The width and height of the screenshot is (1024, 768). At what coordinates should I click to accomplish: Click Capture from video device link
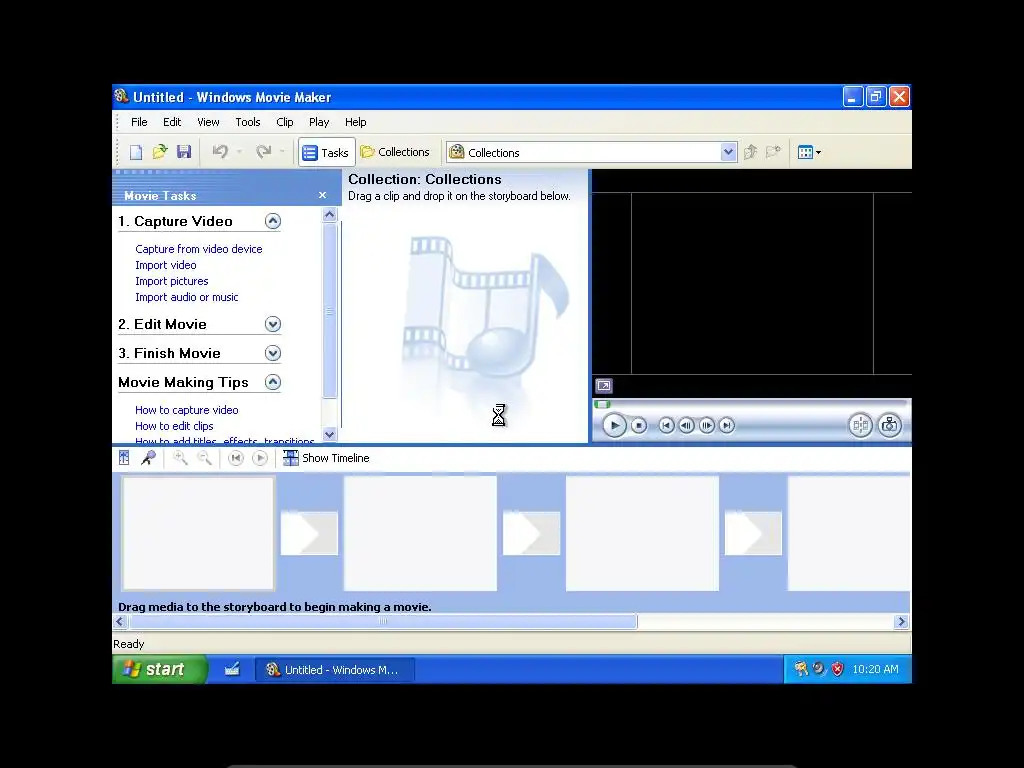tap(199, 249)
